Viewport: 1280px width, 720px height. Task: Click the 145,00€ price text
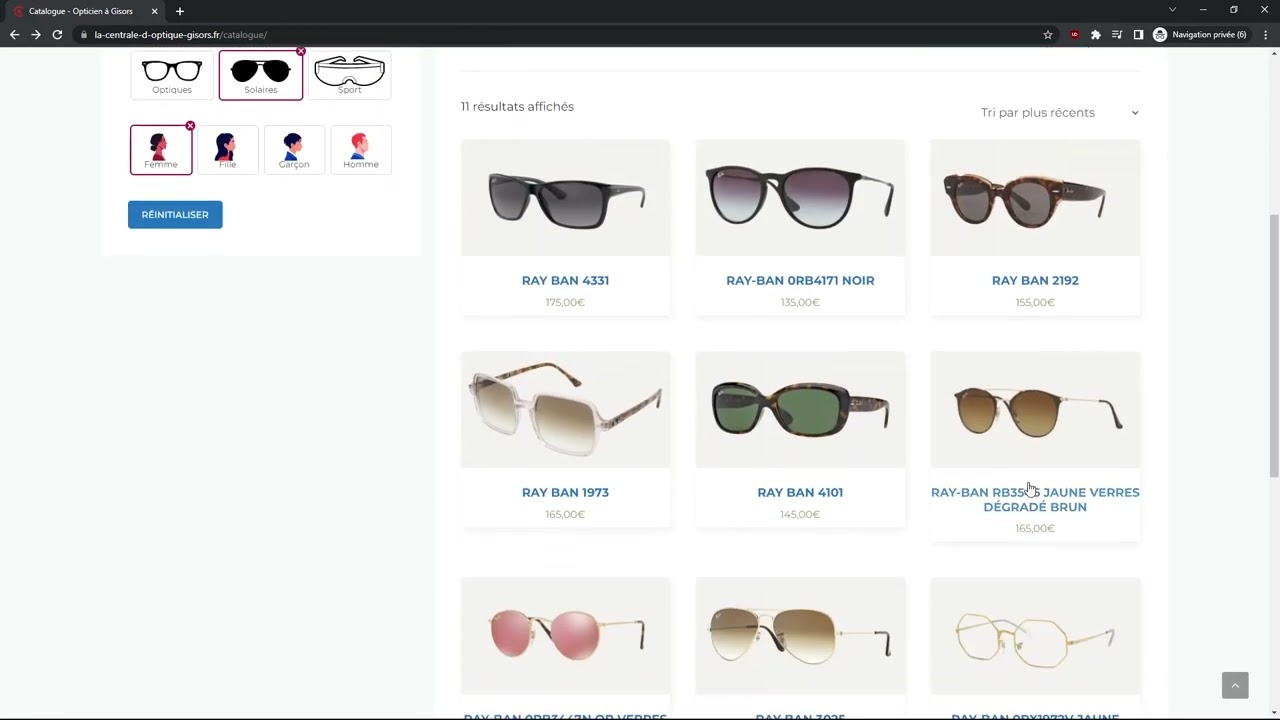[x=800, y=515]
